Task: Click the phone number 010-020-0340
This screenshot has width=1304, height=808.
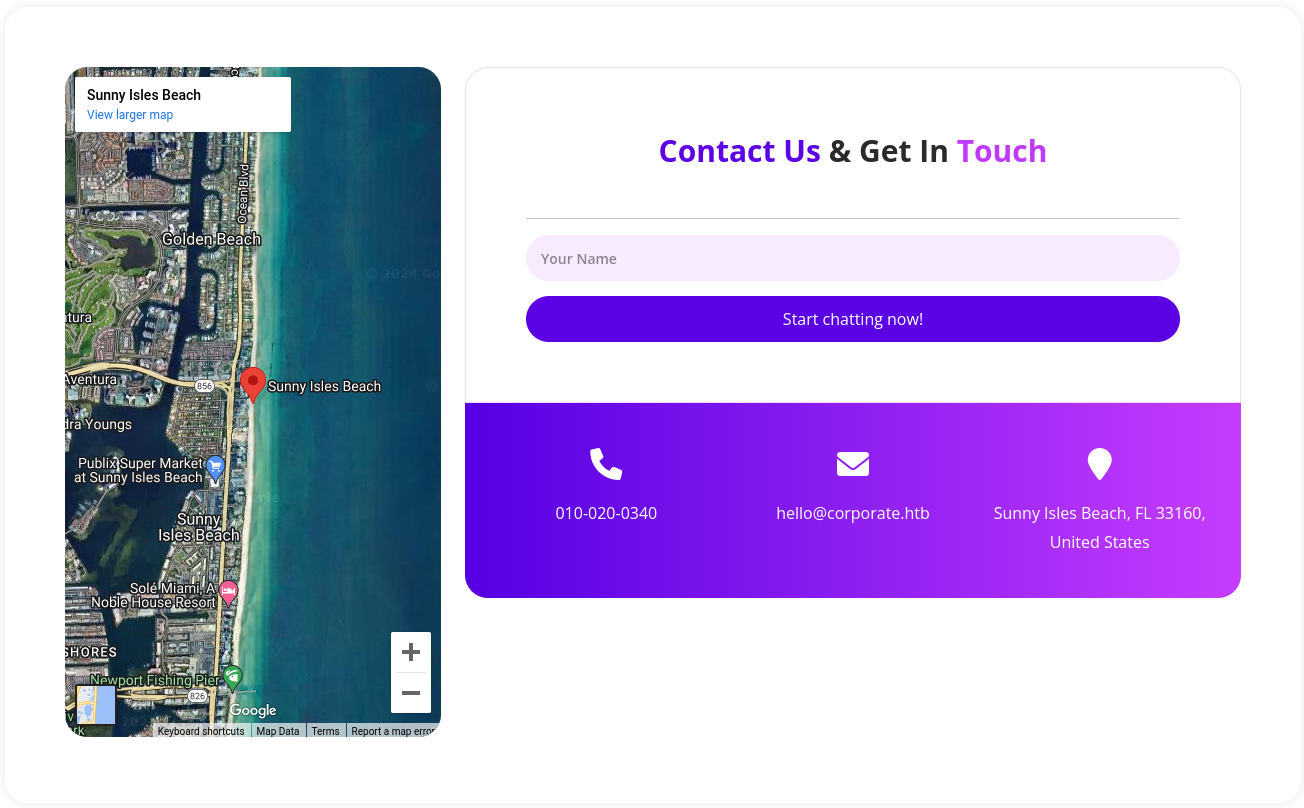Action: (606, 513)
